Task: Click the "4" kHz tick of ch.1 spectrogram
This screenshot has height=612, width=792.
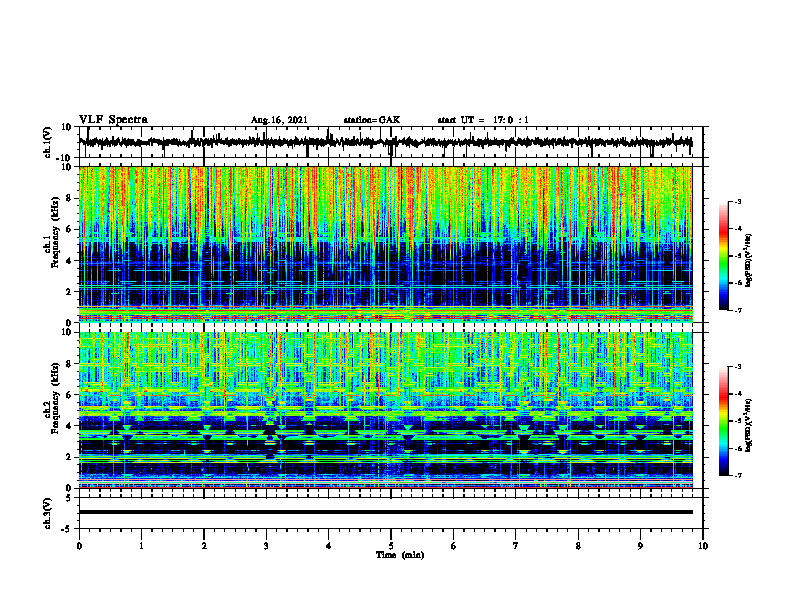Action: pyautogui.click(x=69, y=261)
